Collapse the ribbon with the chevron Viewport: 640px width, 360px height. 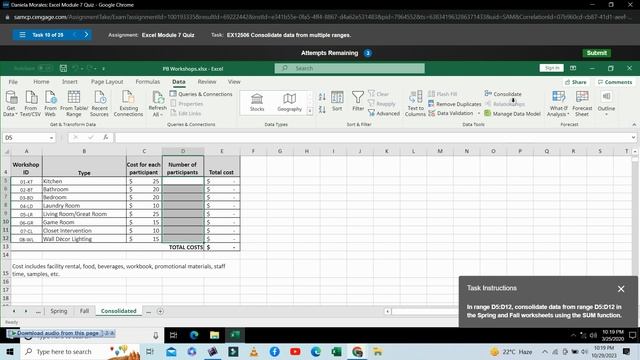634,124
